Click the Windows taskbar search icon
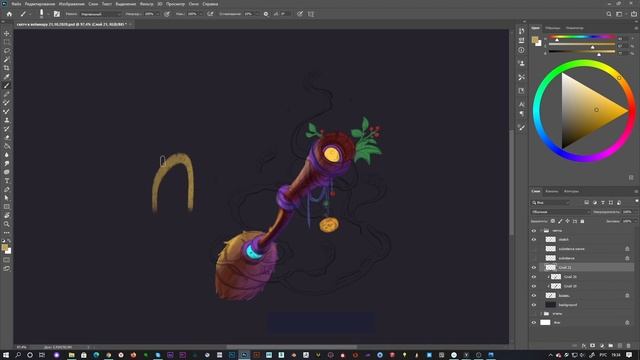The width and height of the screenshot is (640, 360). coord(18,355)
